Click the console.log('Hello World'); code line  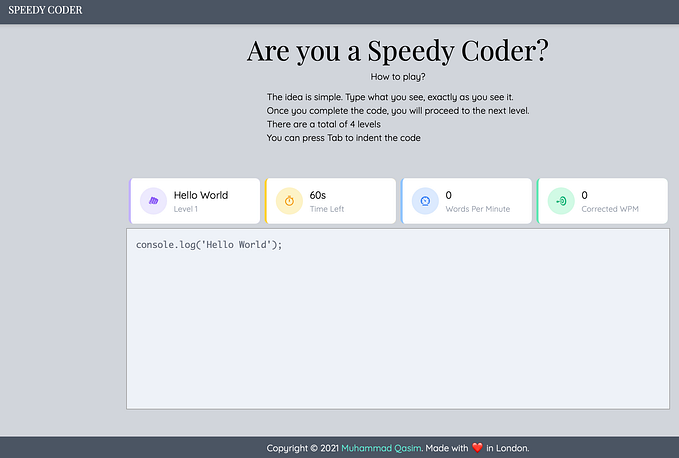pos(209,245)
